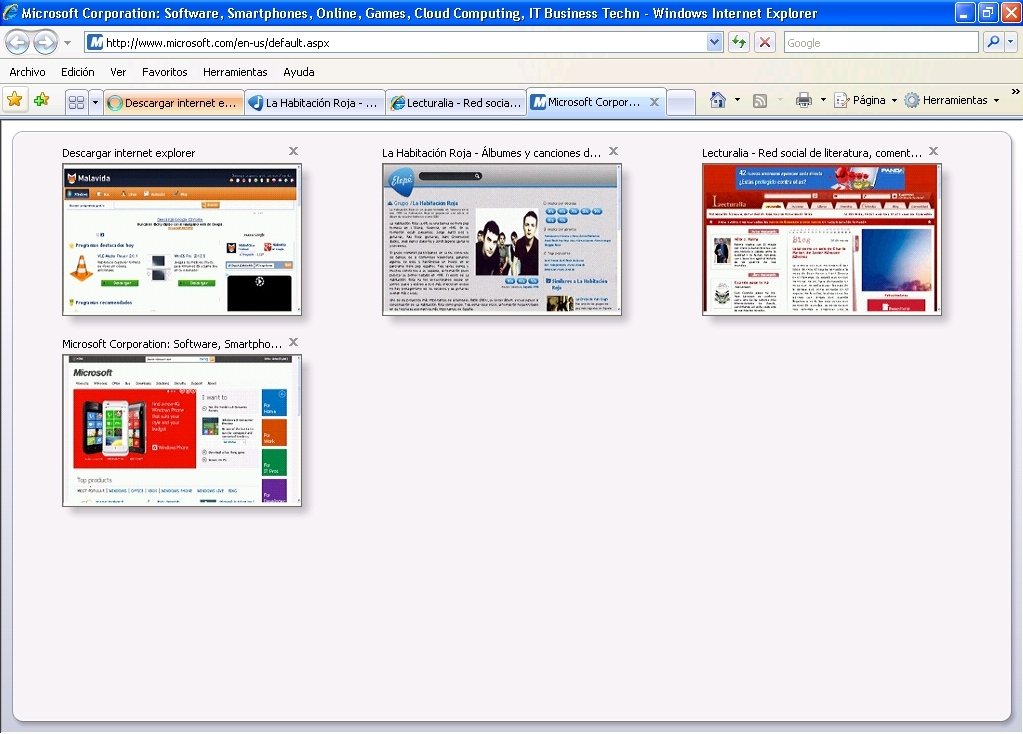Click the site icon in the address bar

coord(95,43)
